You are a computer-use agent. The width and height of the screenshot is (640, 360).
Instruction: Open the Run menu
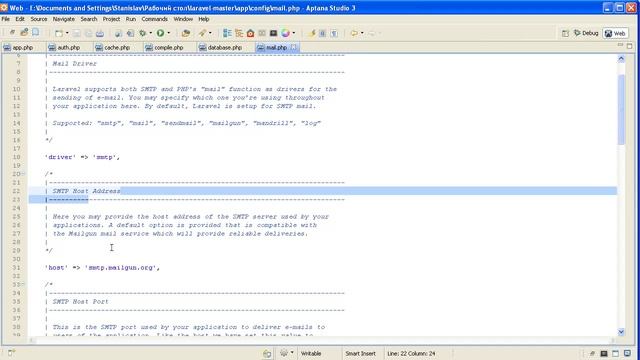point(131,19)
